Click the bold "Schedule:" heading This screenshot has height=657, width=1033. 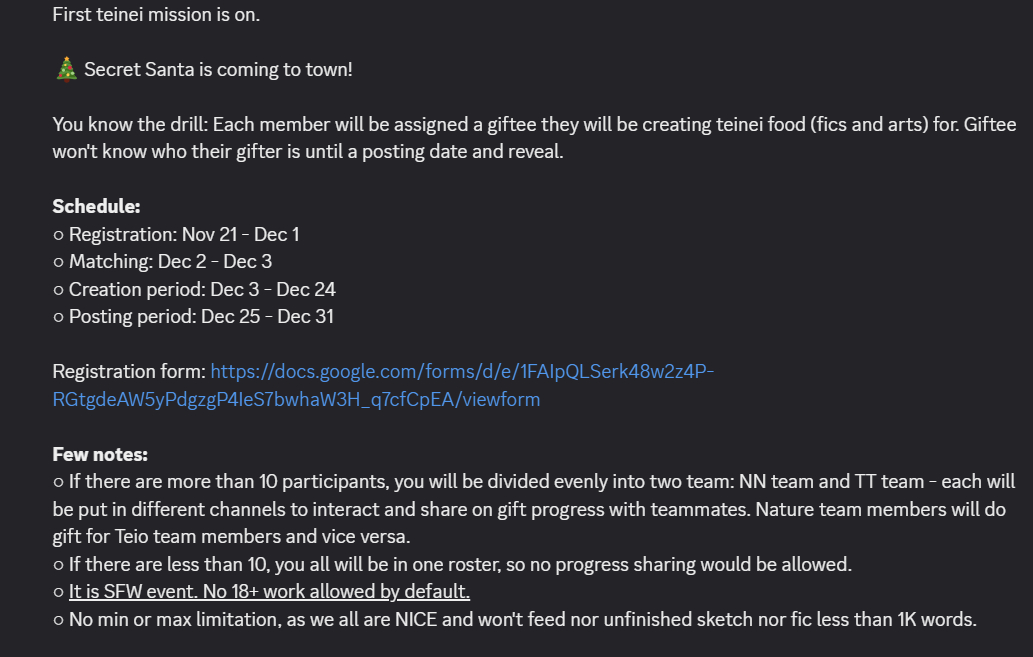click(x=96, y=207)
